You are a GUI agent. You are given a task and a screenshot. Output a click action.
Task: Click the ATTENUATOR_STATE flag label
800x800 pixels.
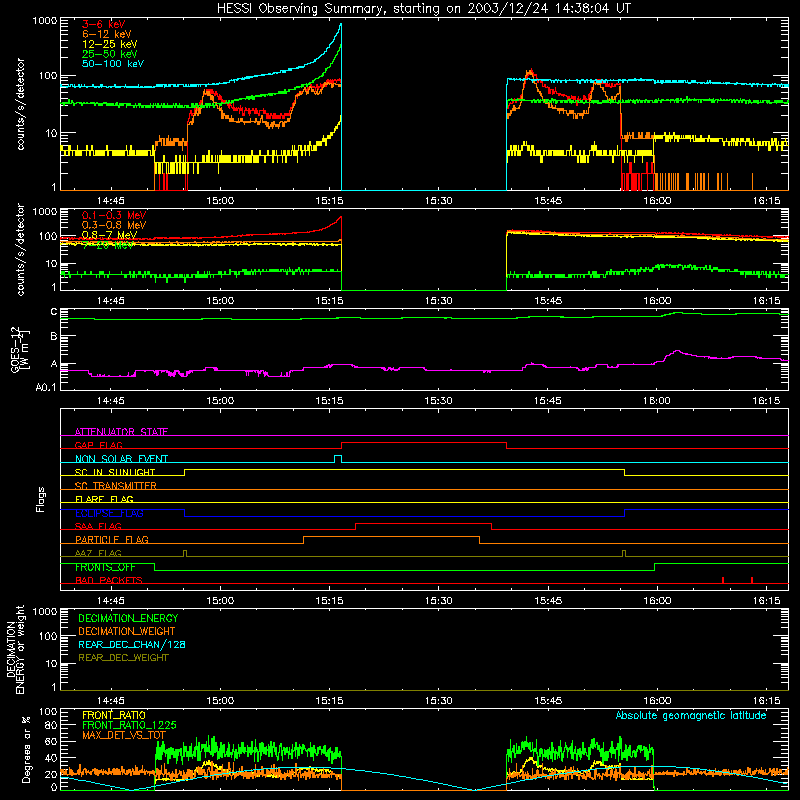pos(121,432)
